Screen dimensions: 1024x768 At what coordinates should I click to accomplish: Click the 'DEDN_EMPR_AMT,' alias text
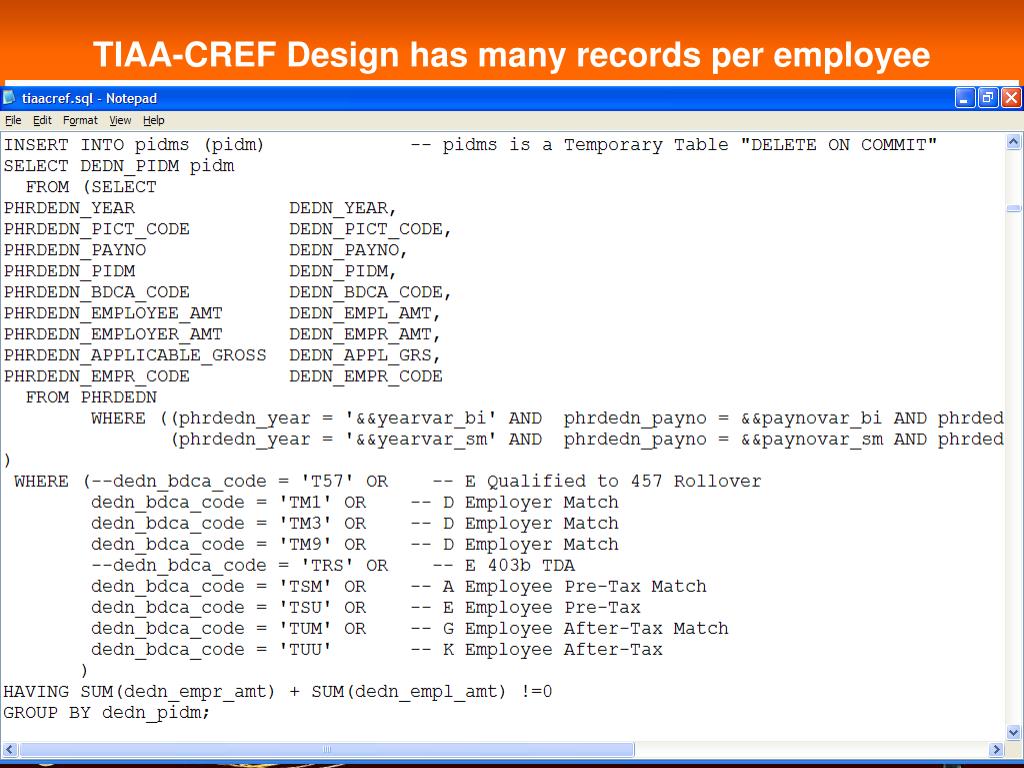[365, 334]
